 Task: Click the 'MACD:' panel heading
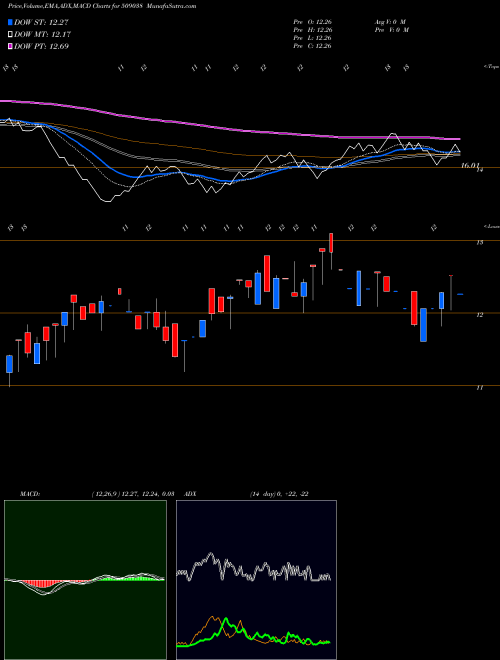coord(30,494)
